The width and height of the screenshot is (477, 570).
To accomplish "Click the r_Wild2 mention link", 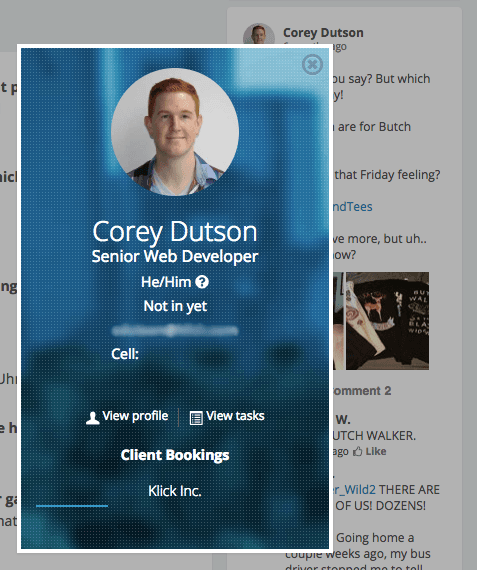I will [354, 490].
